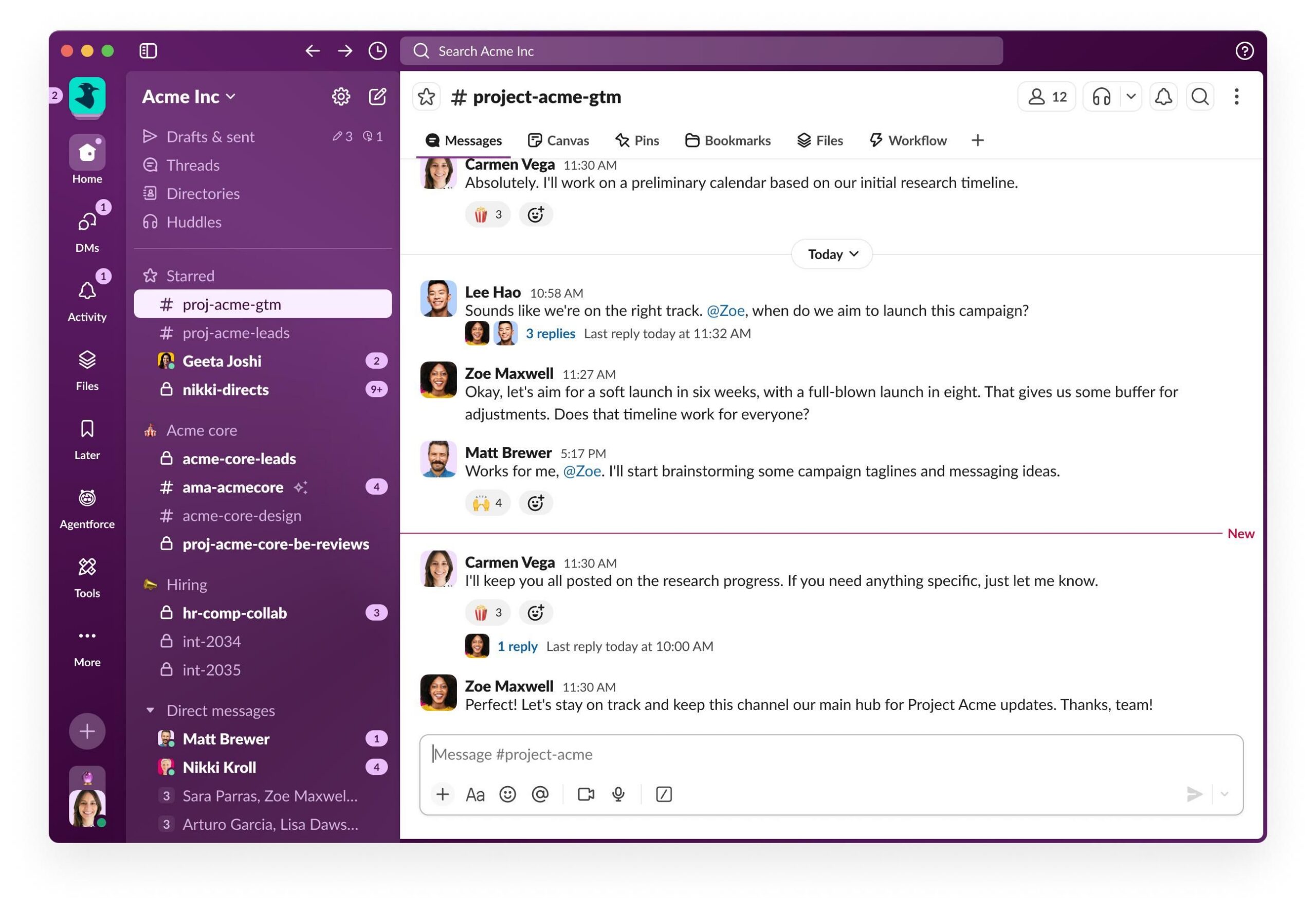Open Agentforce in the left rail
The height and width of the screenshot is (910, 1316).
[x=87, y=507]
